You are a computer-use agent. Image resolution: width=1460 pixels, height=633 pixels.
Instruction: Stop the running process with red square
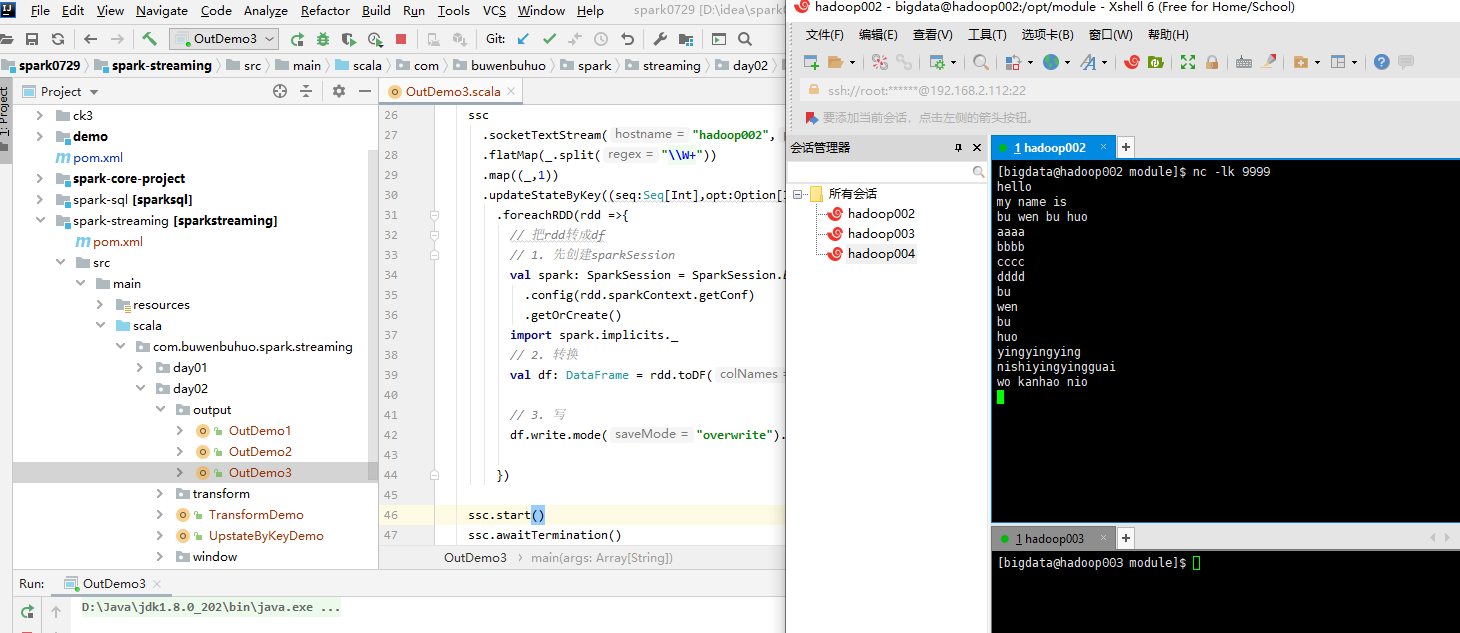(x=401, y=39)
